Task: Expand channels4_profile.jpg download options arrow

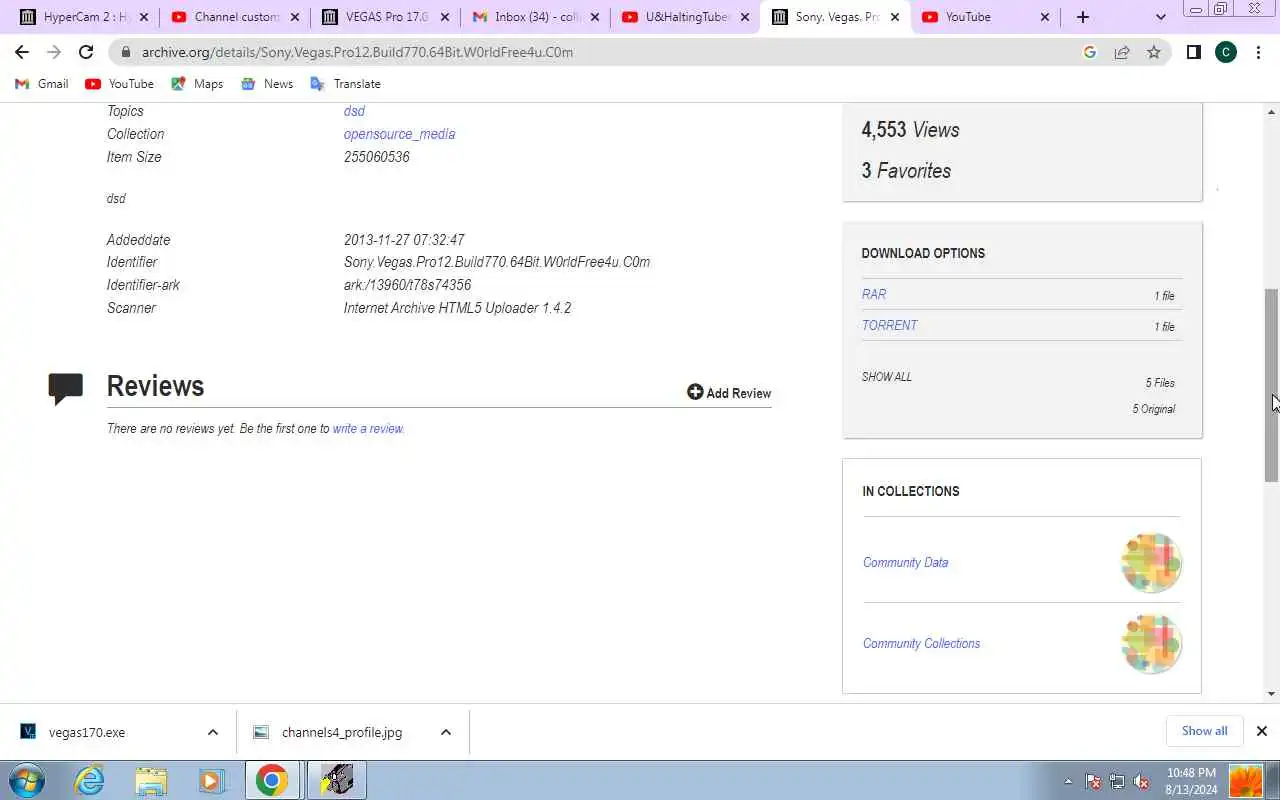Action: click(x=446, y=732)
